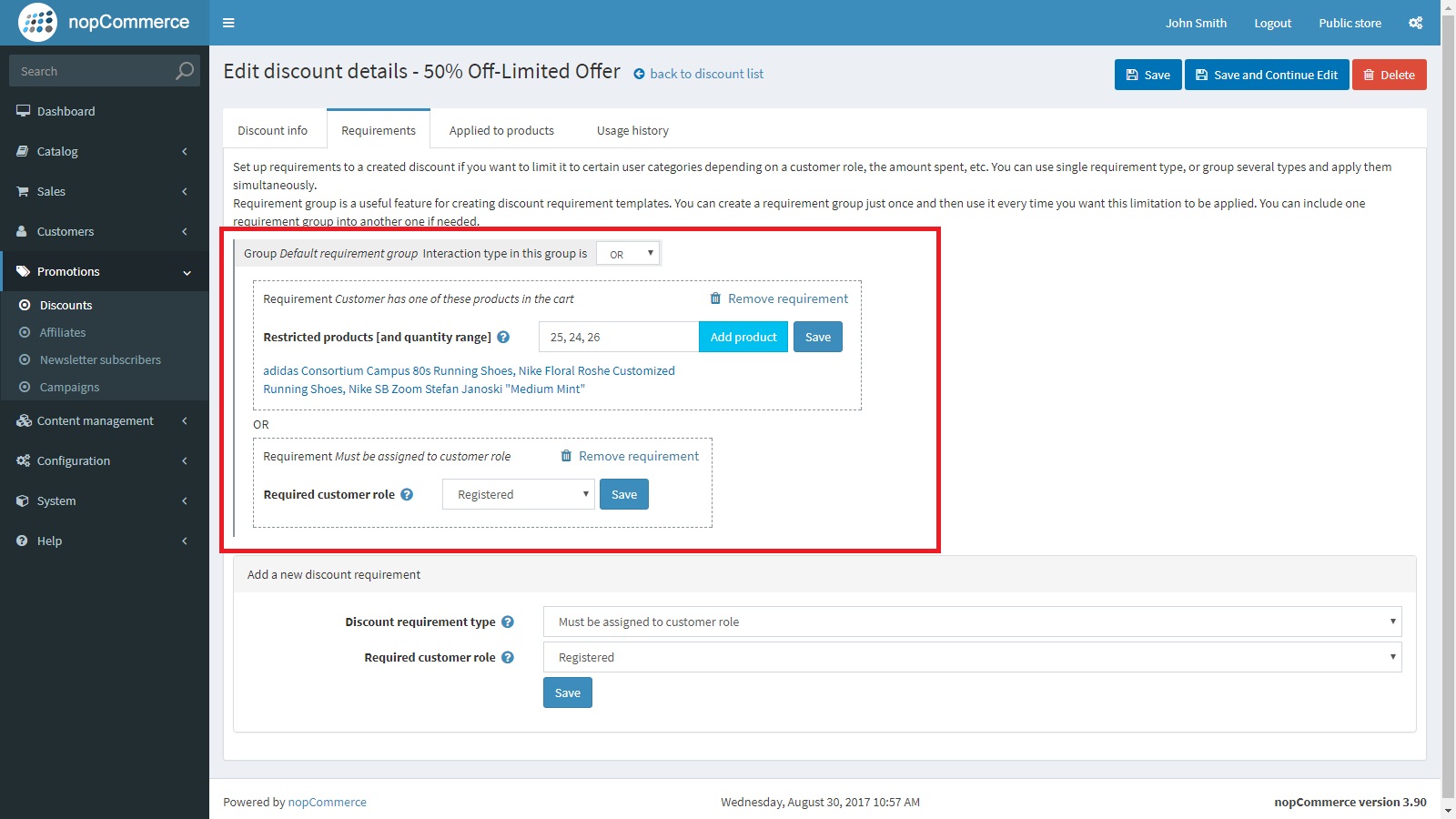Viewport: 1456px width, 819px height.
Task: Click Remove requirement for customer role
Action: click(639, 456)
